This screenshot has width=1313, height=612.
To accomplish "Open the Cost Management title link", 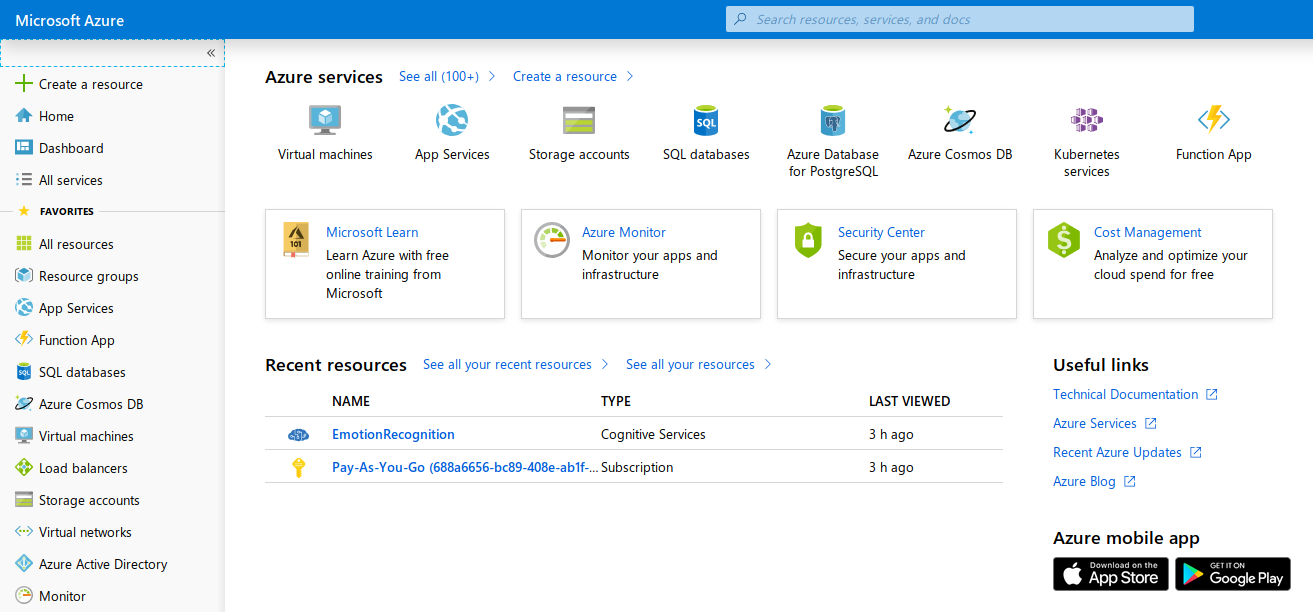I will pyautogui.click(x=1148, y=232).
